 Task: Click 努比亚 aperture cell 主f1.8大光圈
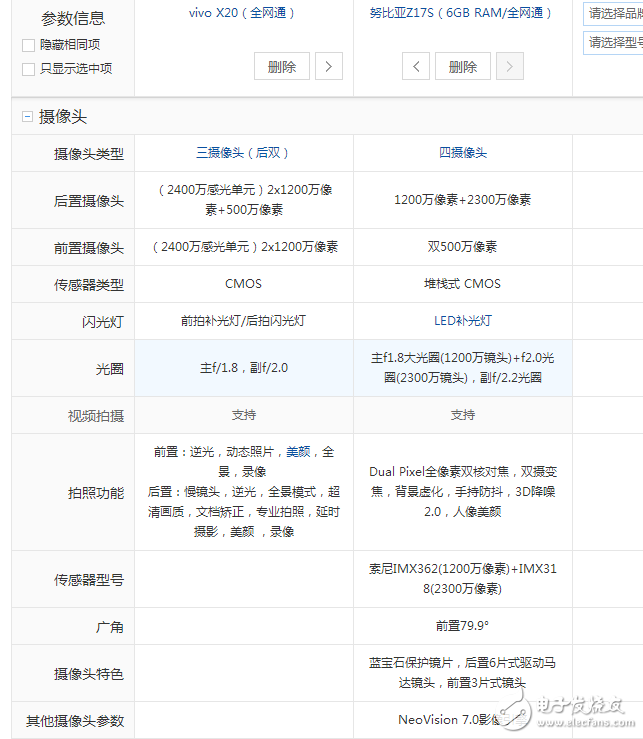tap(462, 368)
